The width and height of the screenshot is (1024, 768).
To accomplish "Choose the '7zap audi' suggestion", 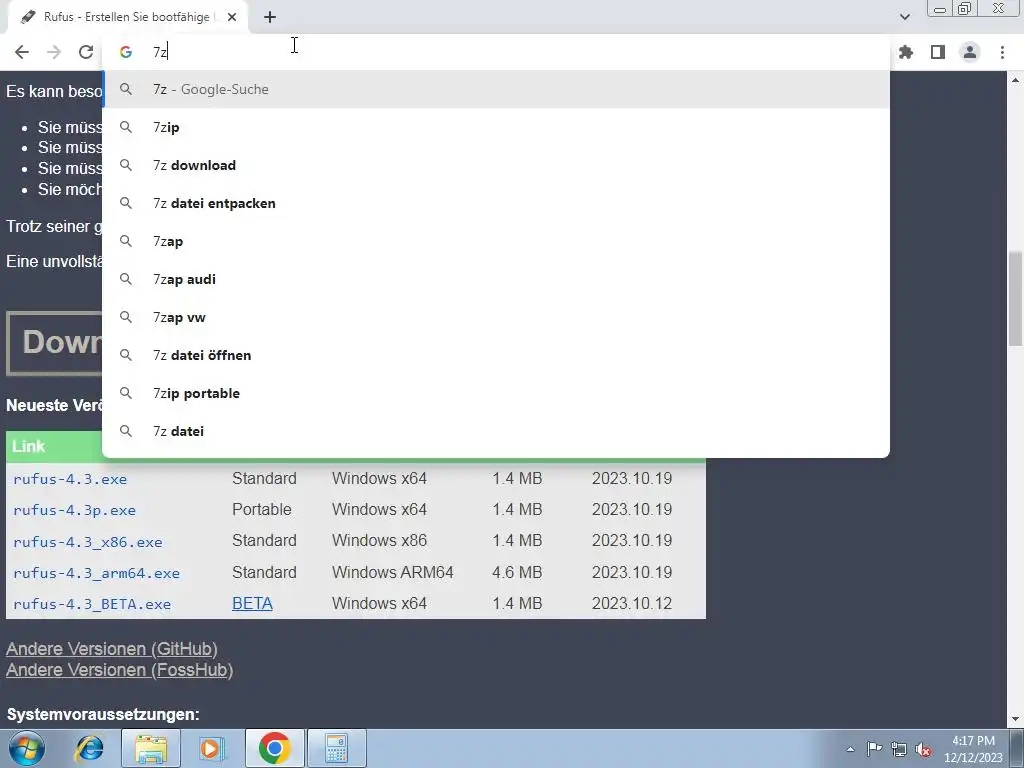I will coord(496,279).
